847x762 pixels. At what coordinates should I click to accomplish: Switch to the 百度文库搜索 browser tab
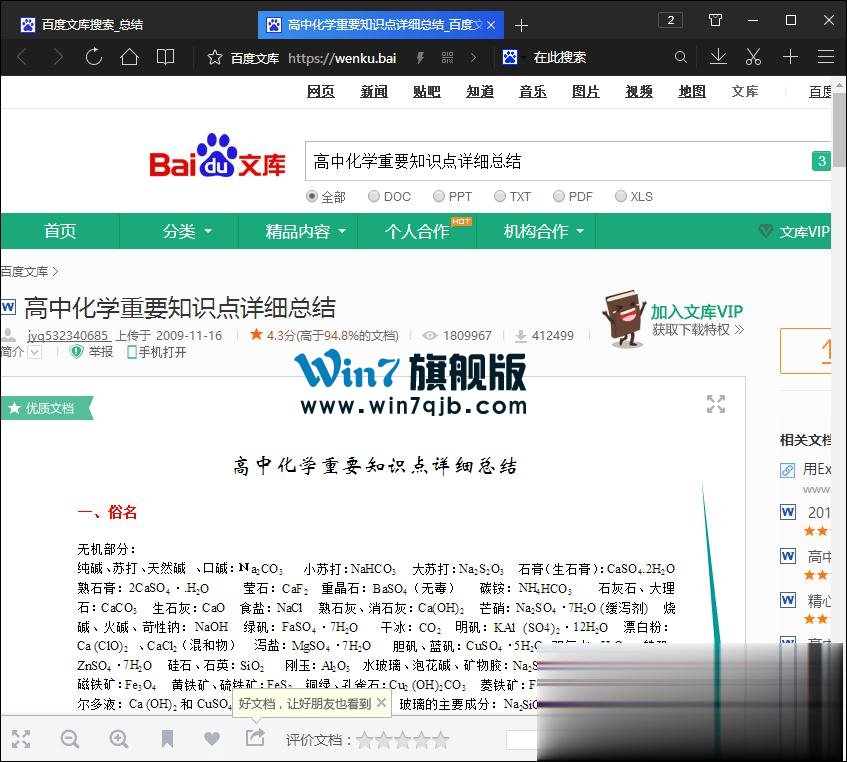click(92, 24)
